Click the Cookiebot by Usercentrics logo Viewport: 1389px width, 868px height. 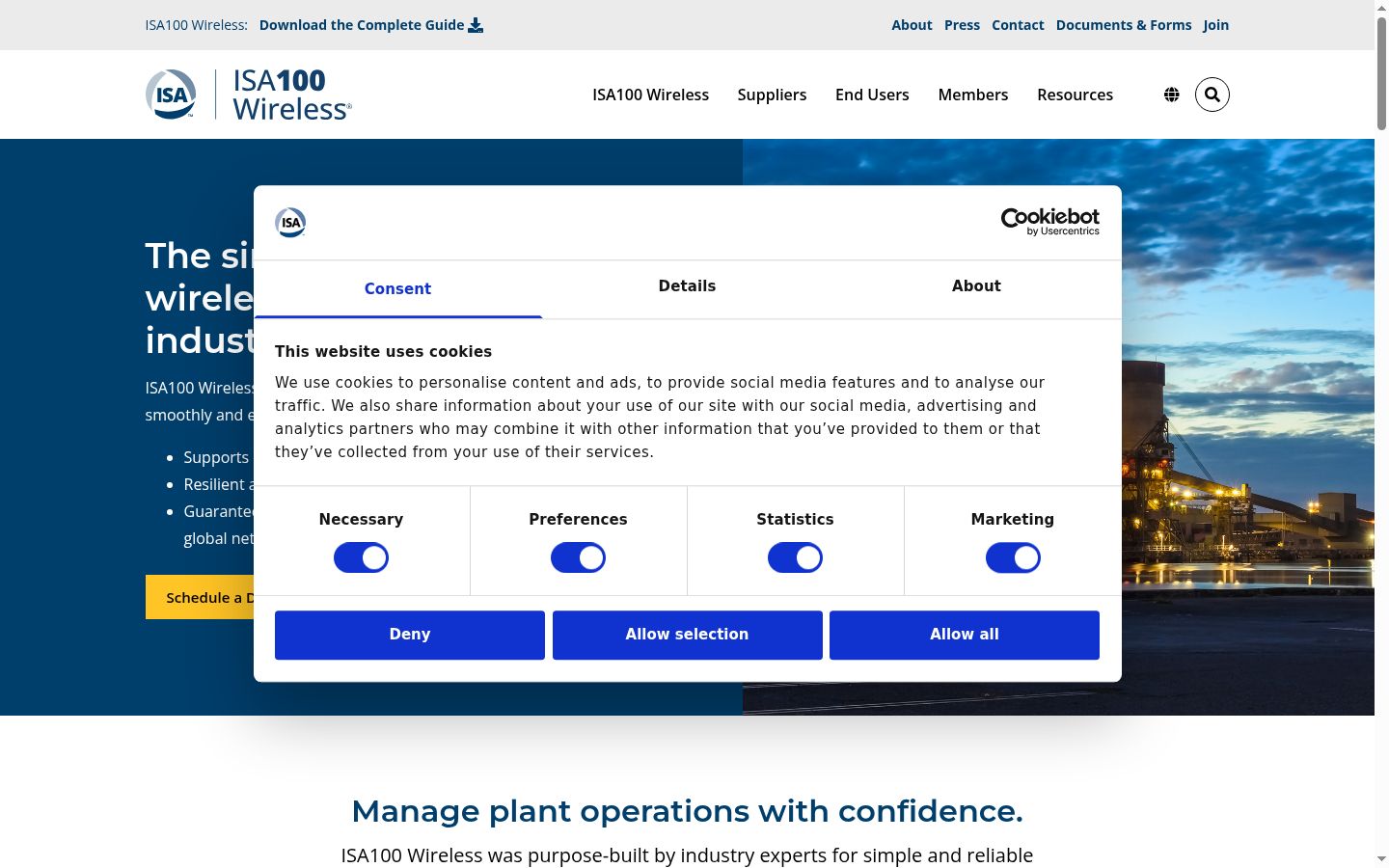(1050, 222)
